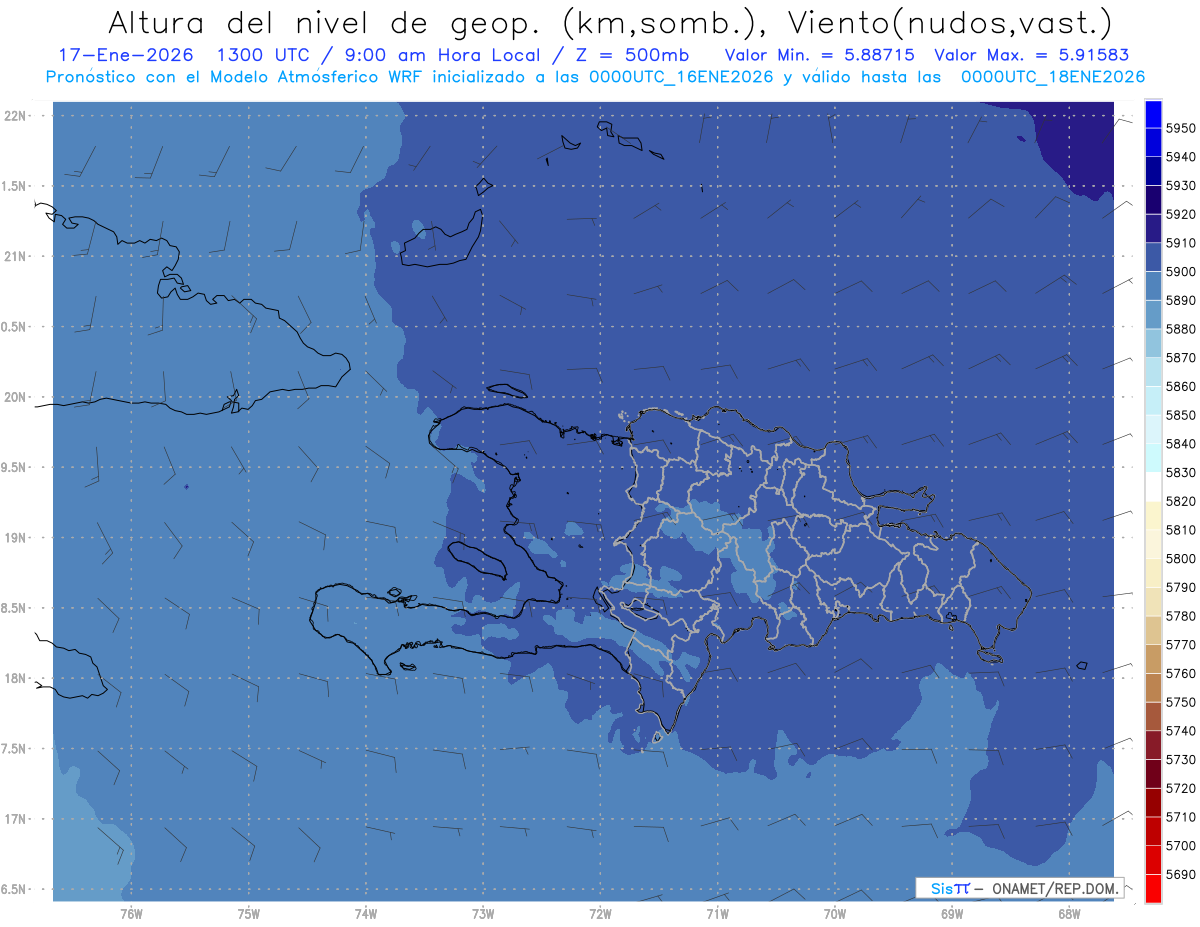
Task: Click the legend color band between 5690 and 5700
Action: coord(1153,859)
